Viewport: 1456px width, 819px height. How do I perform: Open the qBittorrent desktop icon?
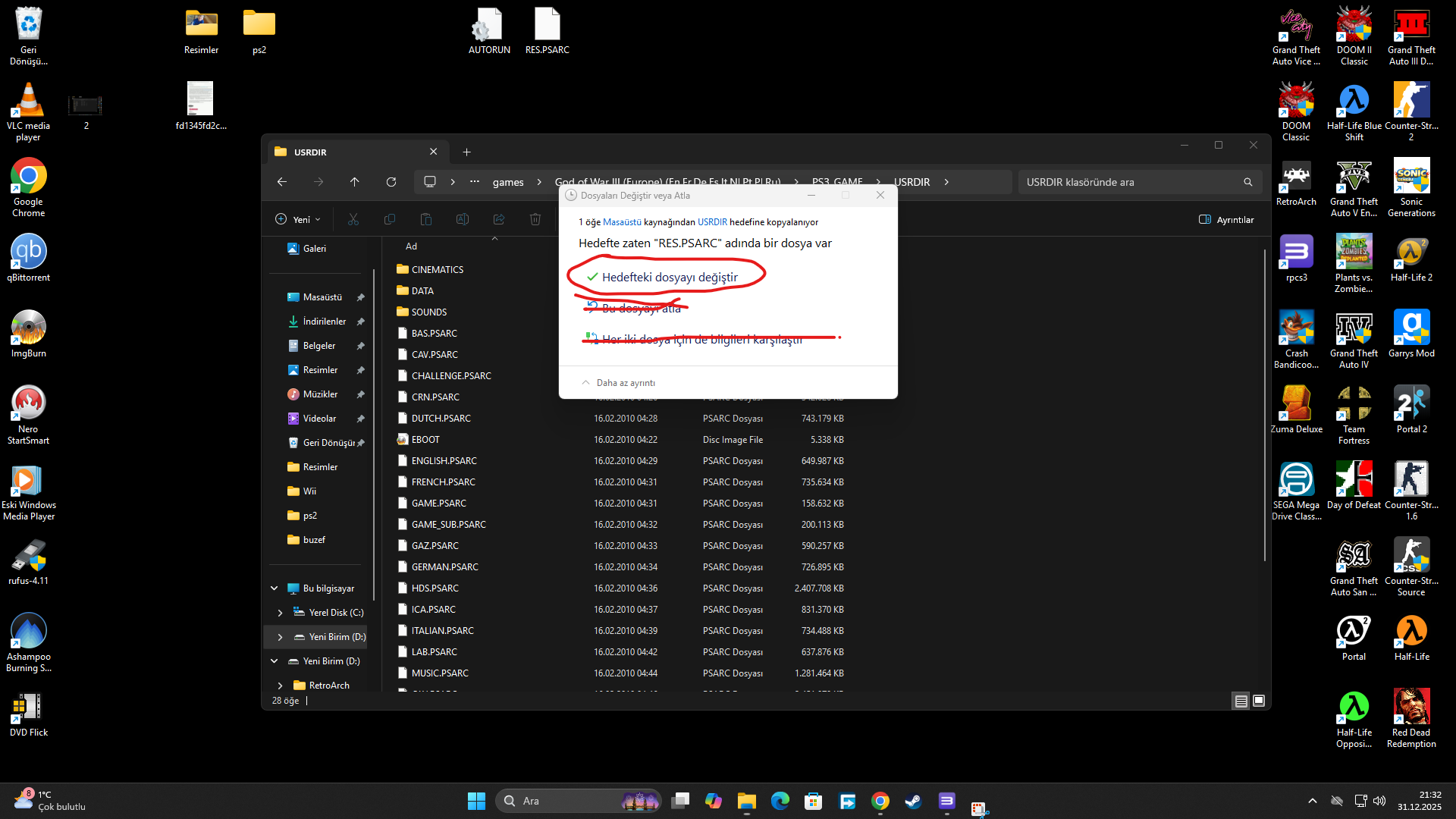[x=28, y=258]
